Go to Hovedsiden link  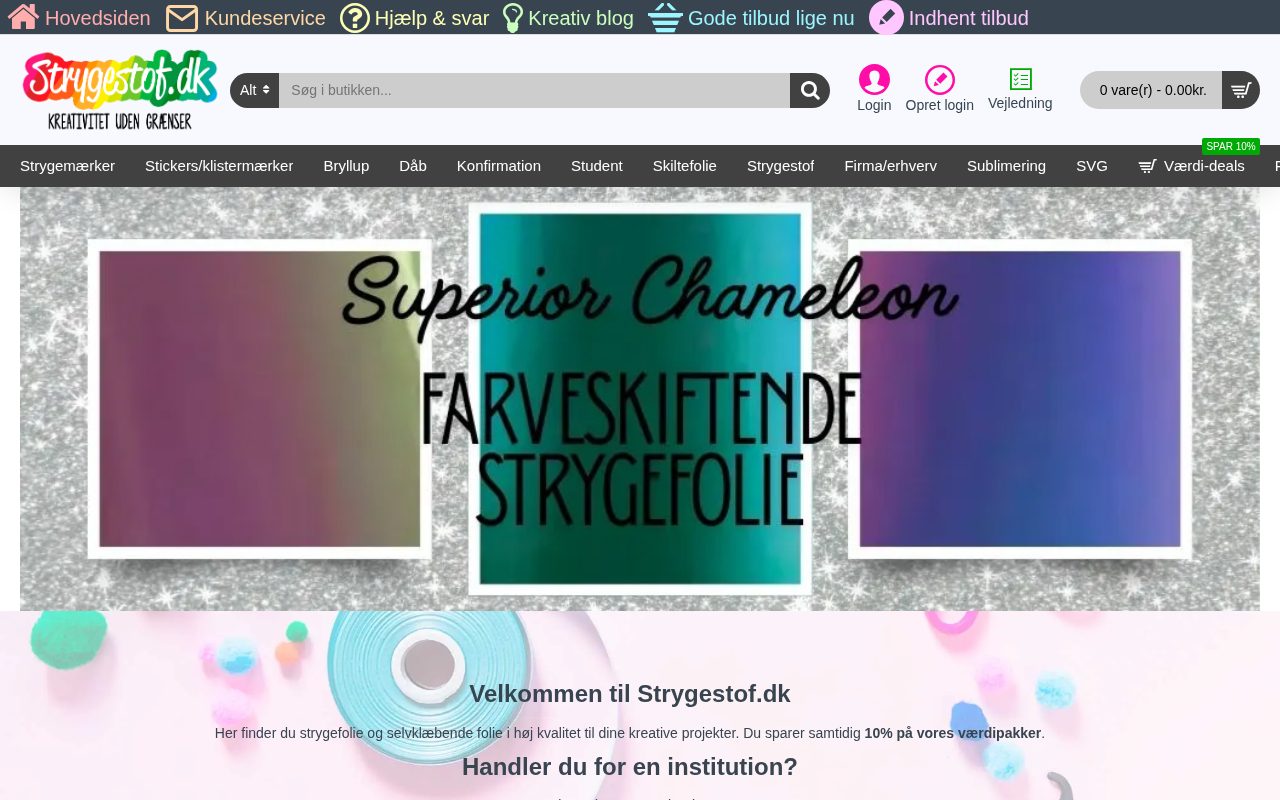coord(98,18)
